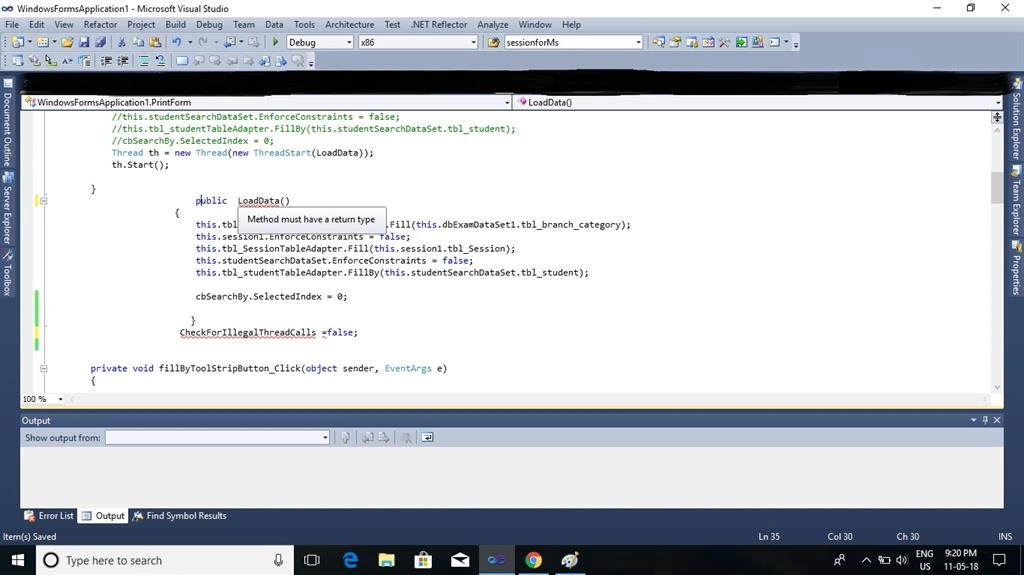Open the Refactor menu
The width and height of the screenshot is (1024, 575).
click(100, 24)
